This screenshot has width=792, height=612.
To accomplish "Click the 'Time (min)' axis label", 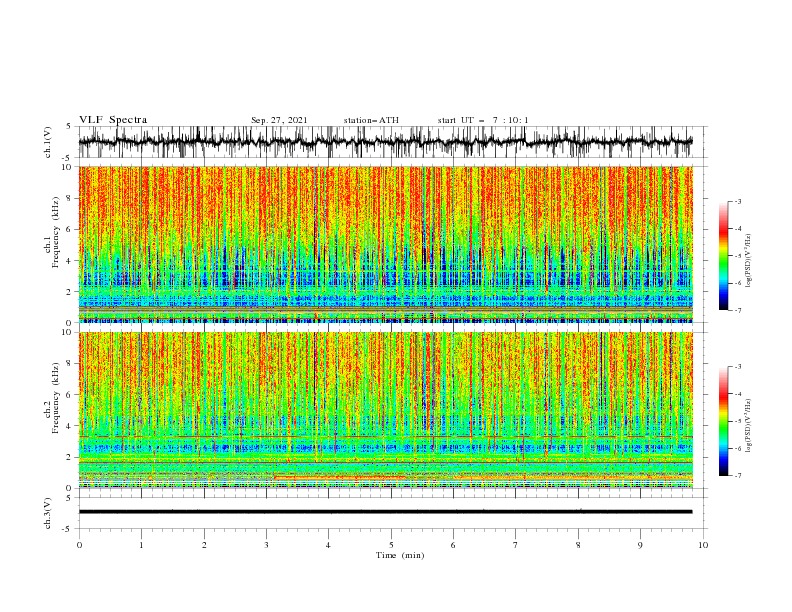I will (x=400, y=555).
